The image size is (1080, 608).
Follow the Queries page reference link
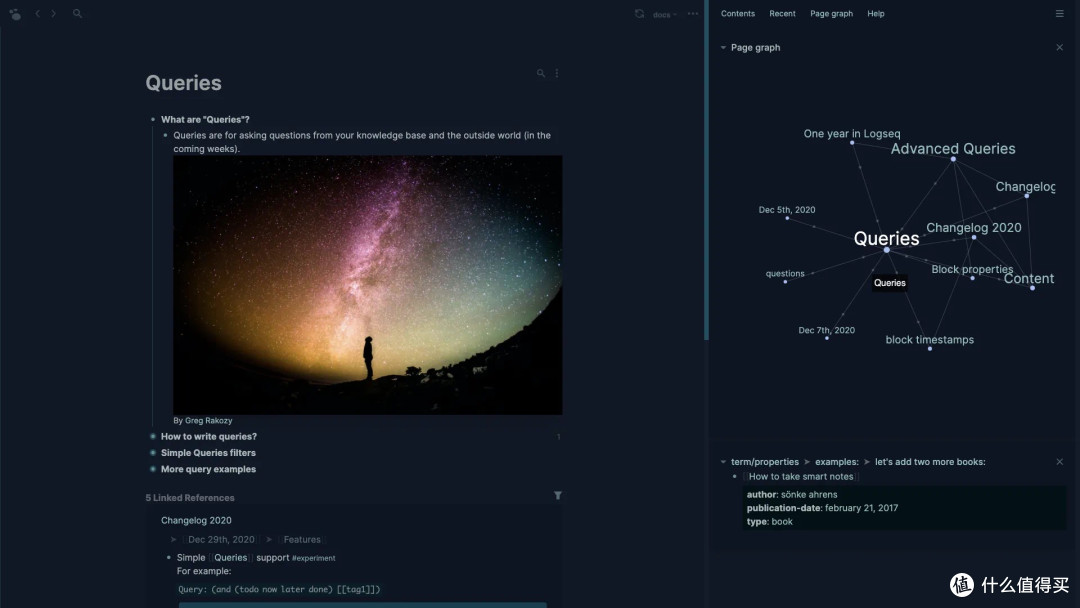(230, 558)
